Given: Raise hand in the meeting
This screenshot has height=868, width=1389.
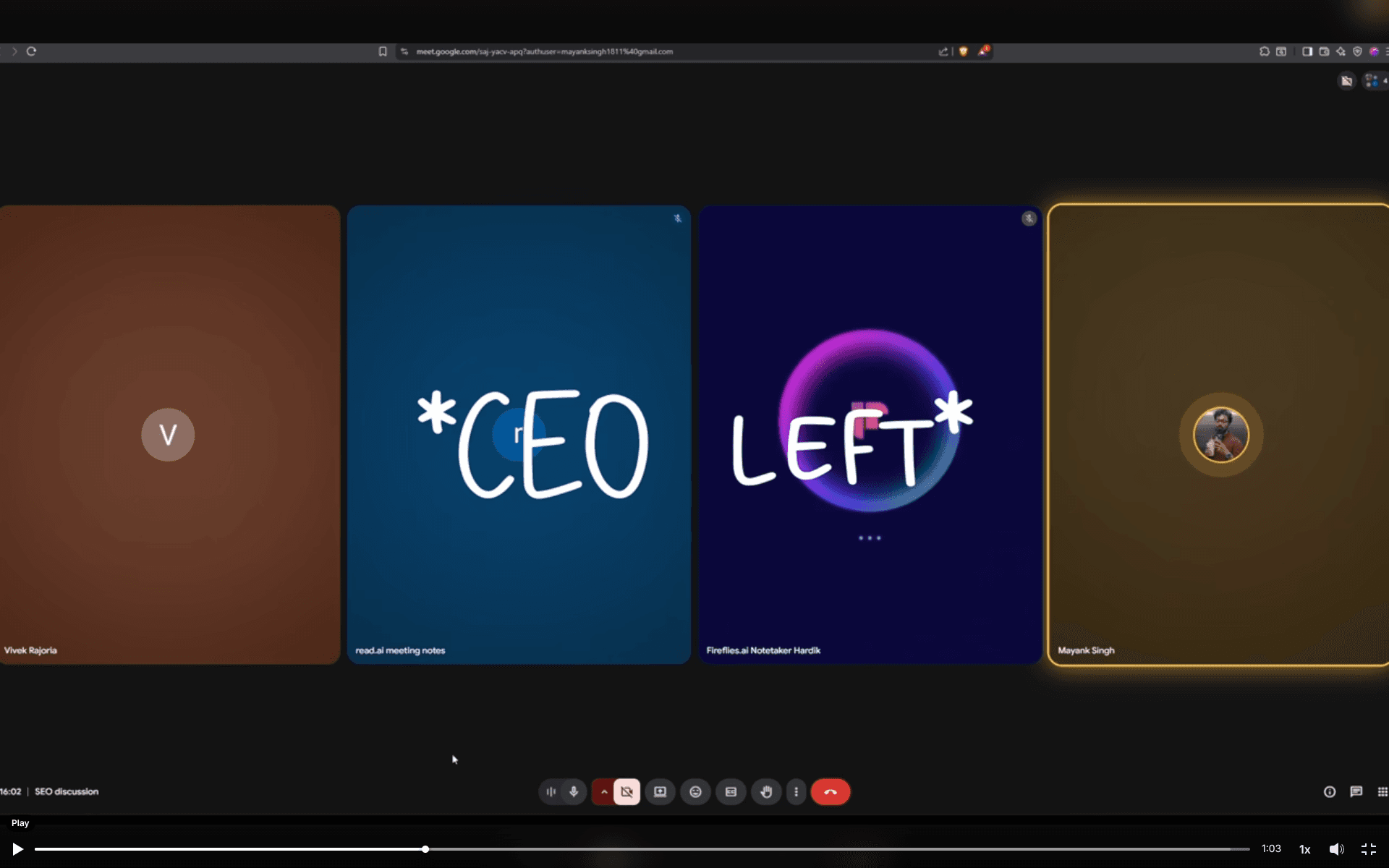Looking at the screenshot, I should click(766, 792).
